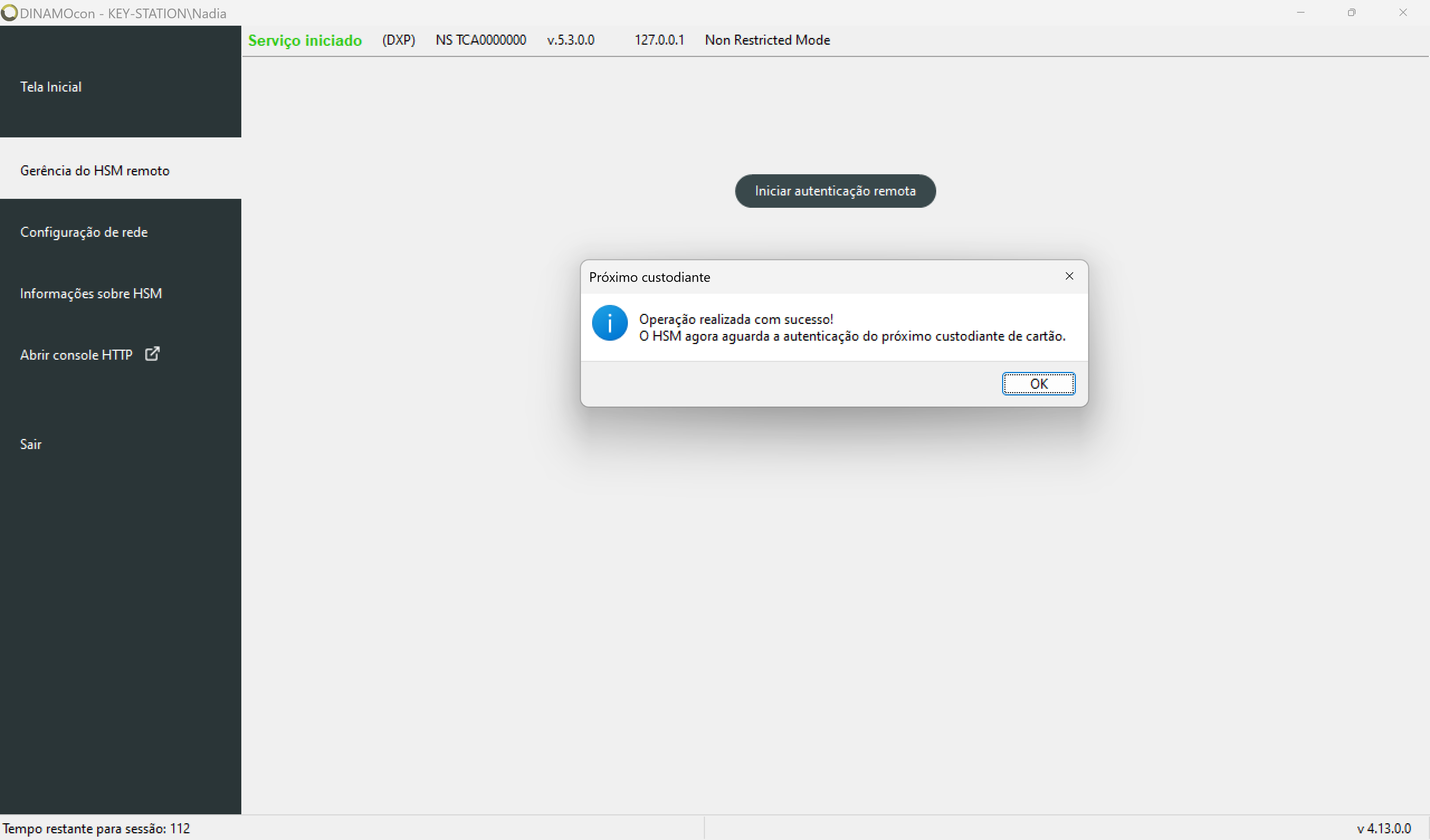The image size is (1430, 840).
Task: Click the external link icon beside console HTTP
Action: pyautogui.click(x=152, y=354)
